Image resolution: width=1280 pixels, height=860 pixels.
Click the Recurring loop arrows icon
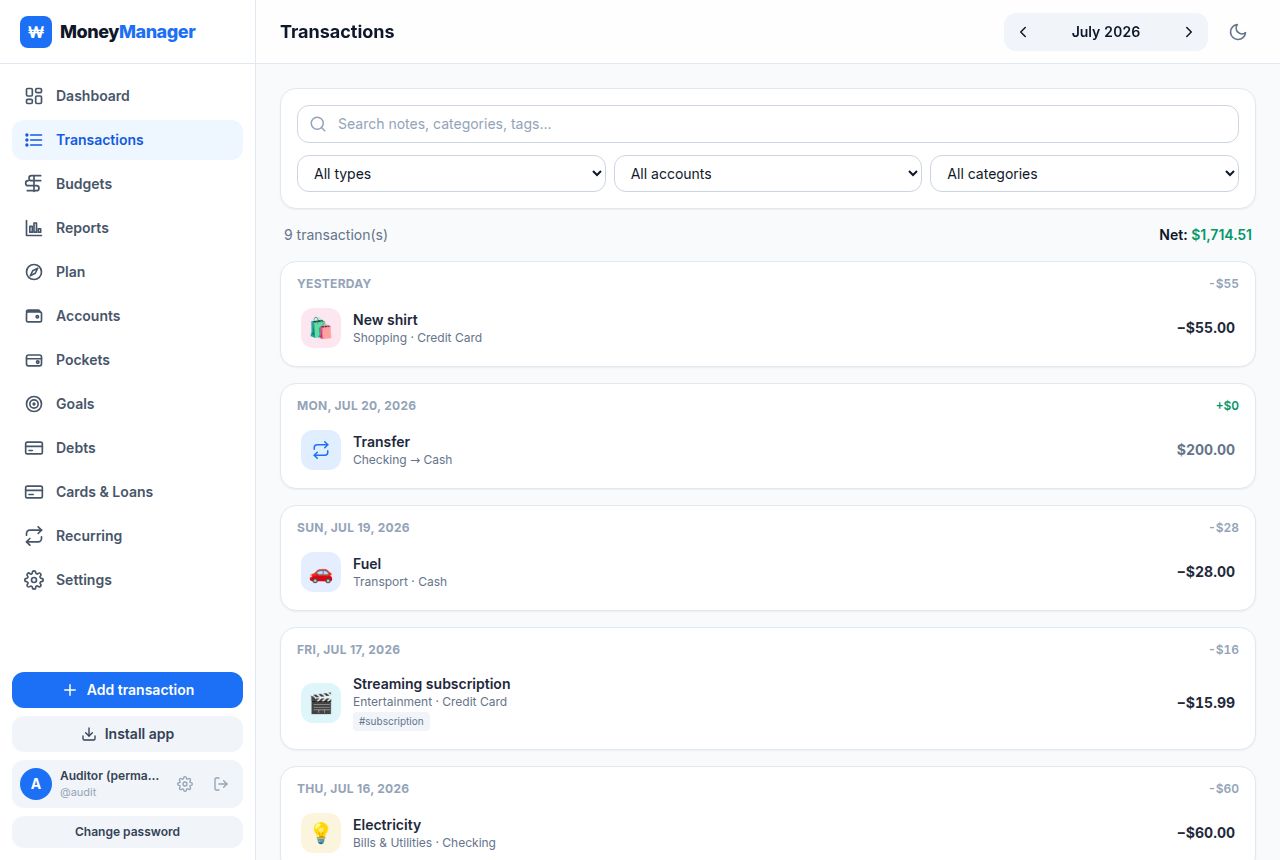tap(34, 536)
